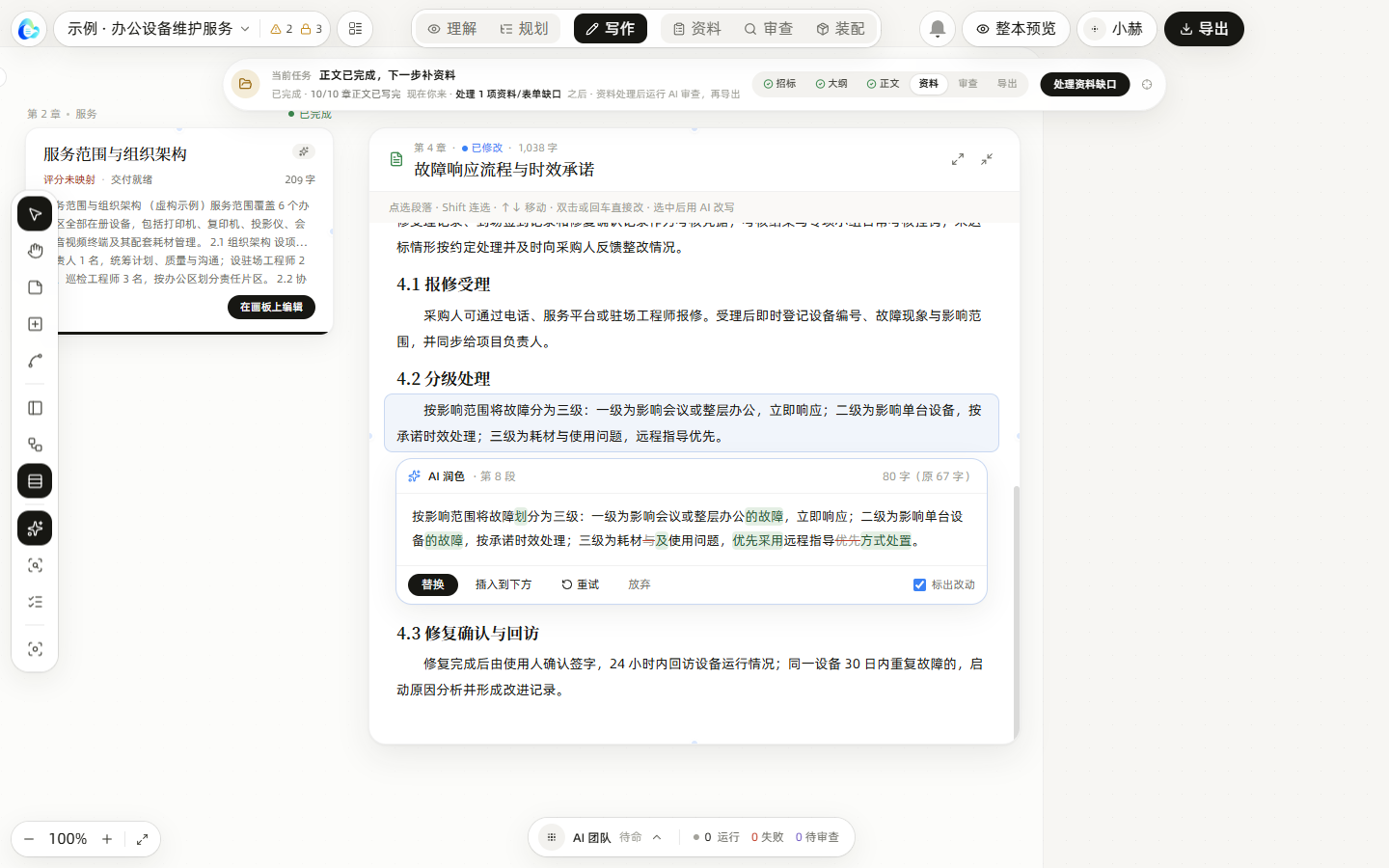Click the document vertical scrollbar

[1017, 612]
